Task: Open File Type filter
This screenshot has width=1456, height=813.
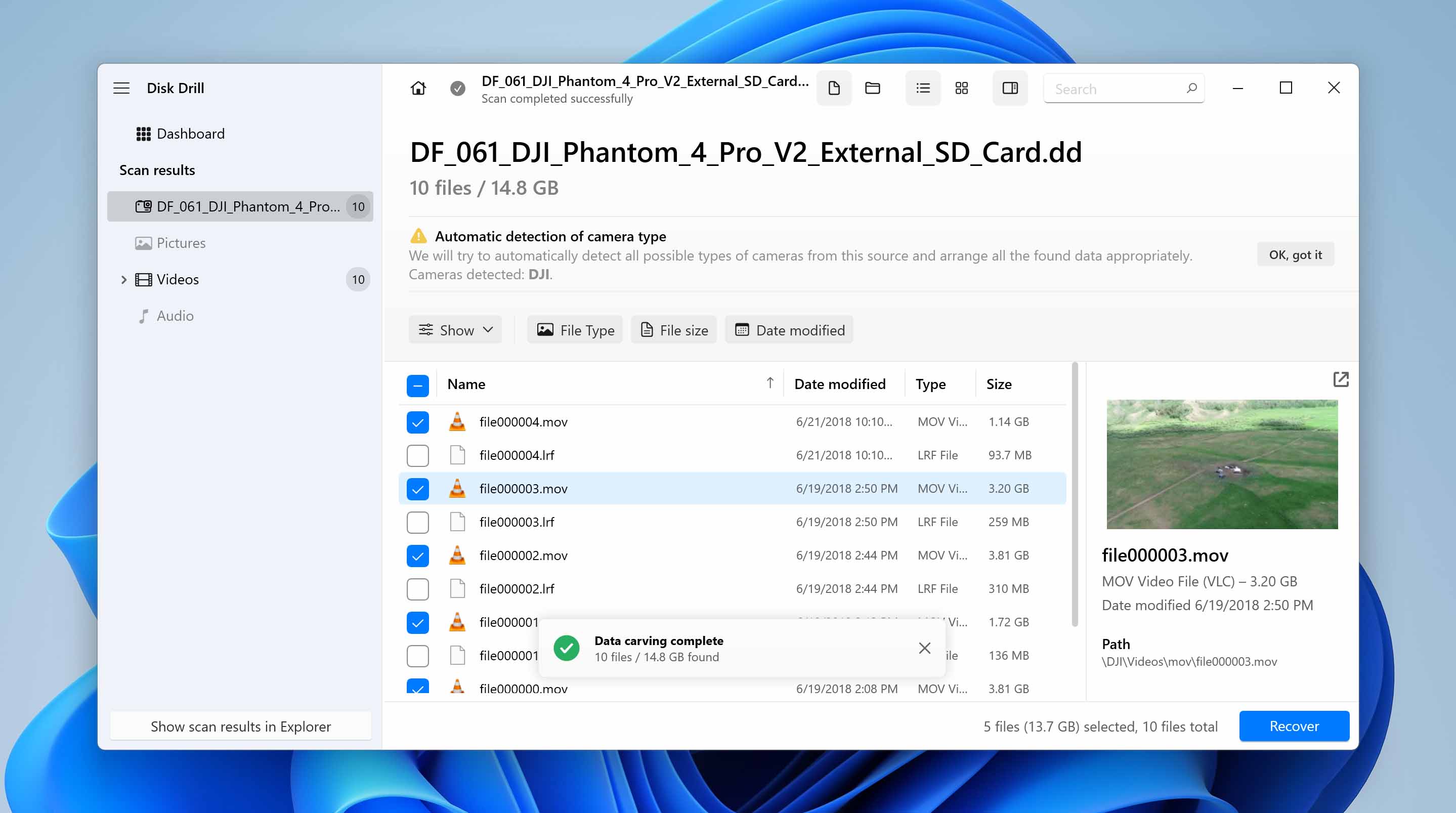Action: (x=575, y=330)
